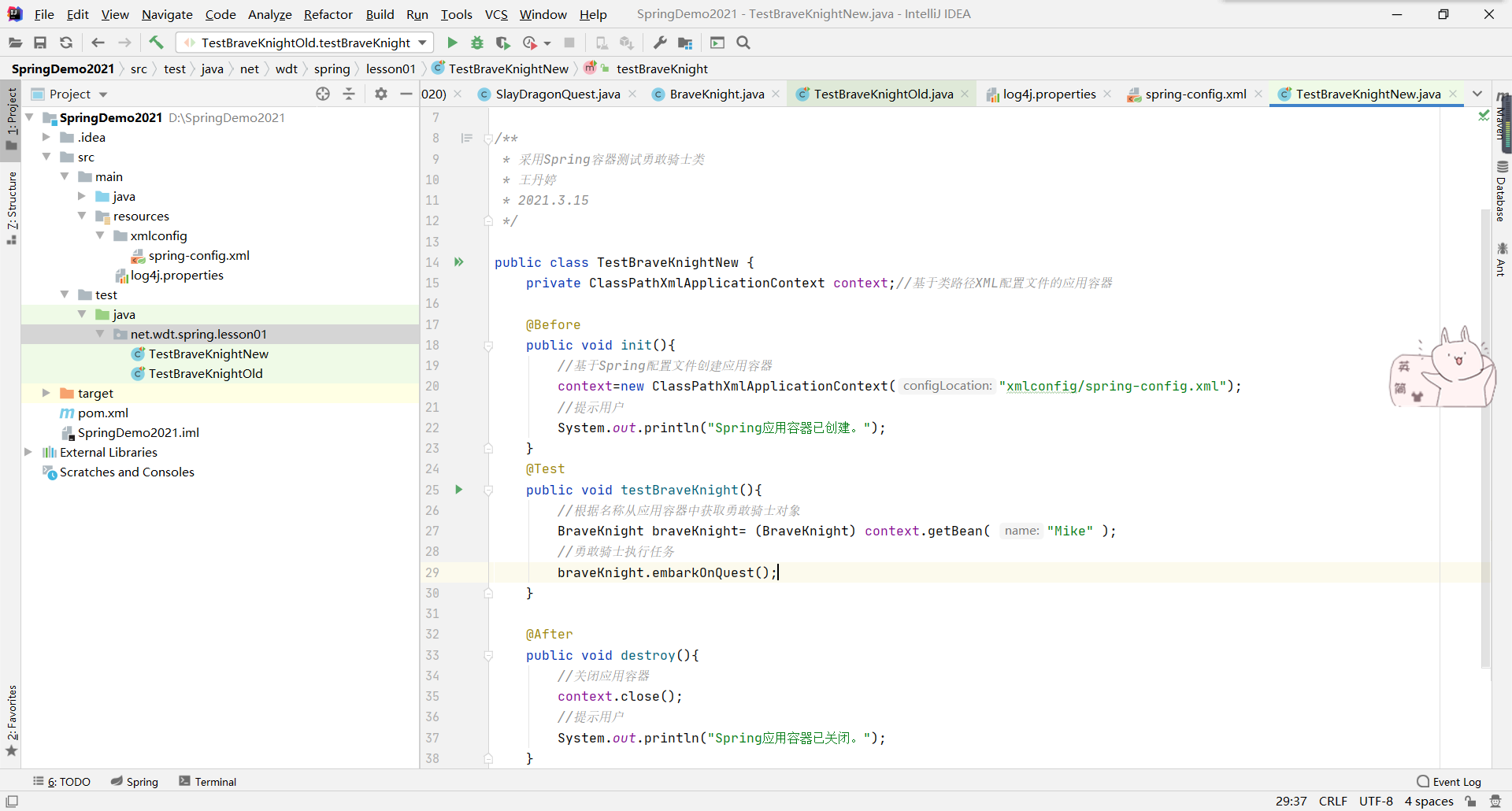Open the project file via toolbar Open icon
The image size is (1512, 811).
[15, 43]
